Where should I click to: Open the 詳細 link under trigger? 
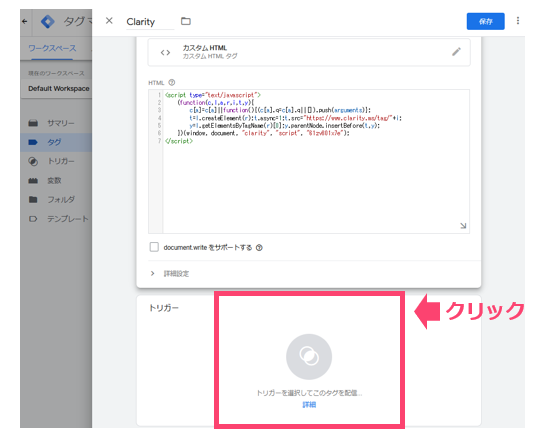coord(309,405)
